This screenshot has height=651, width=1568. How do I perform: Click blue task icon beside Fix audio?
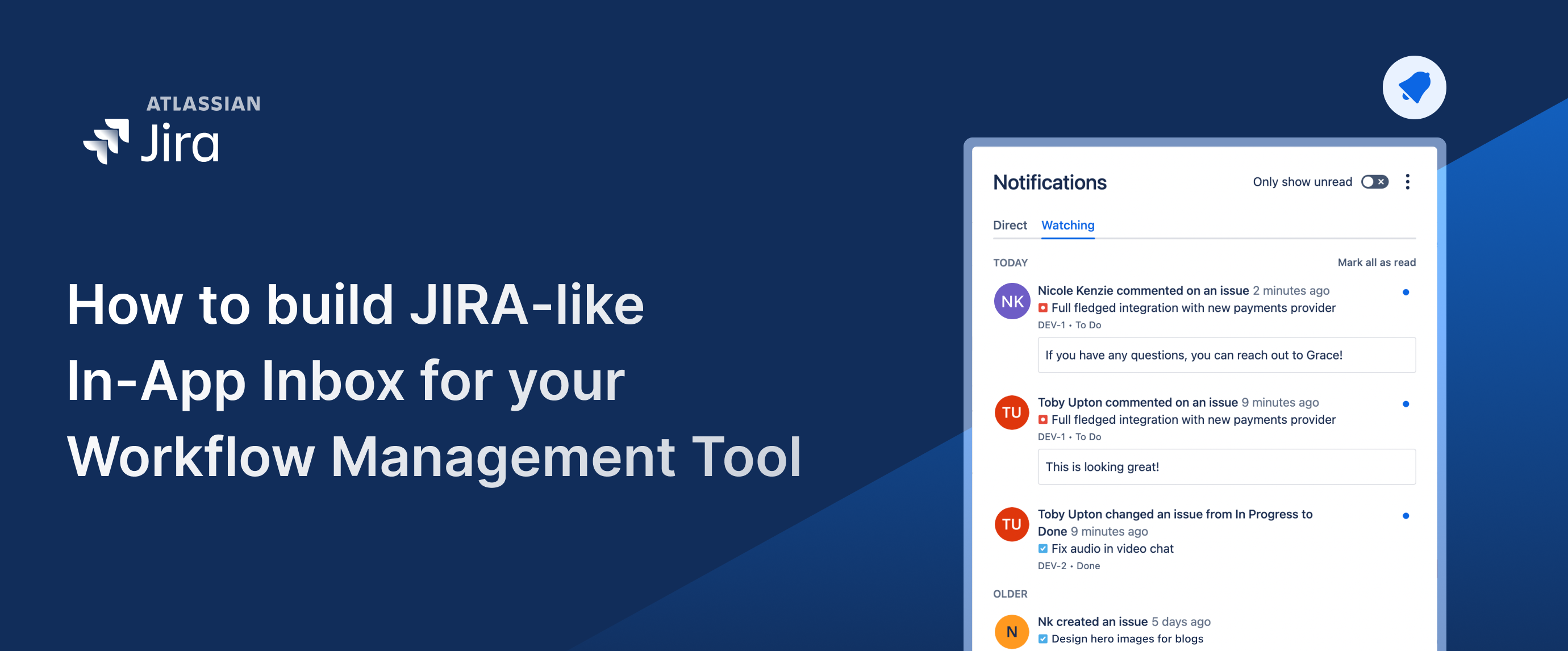pyautogui.click(x=1042, y=549)
